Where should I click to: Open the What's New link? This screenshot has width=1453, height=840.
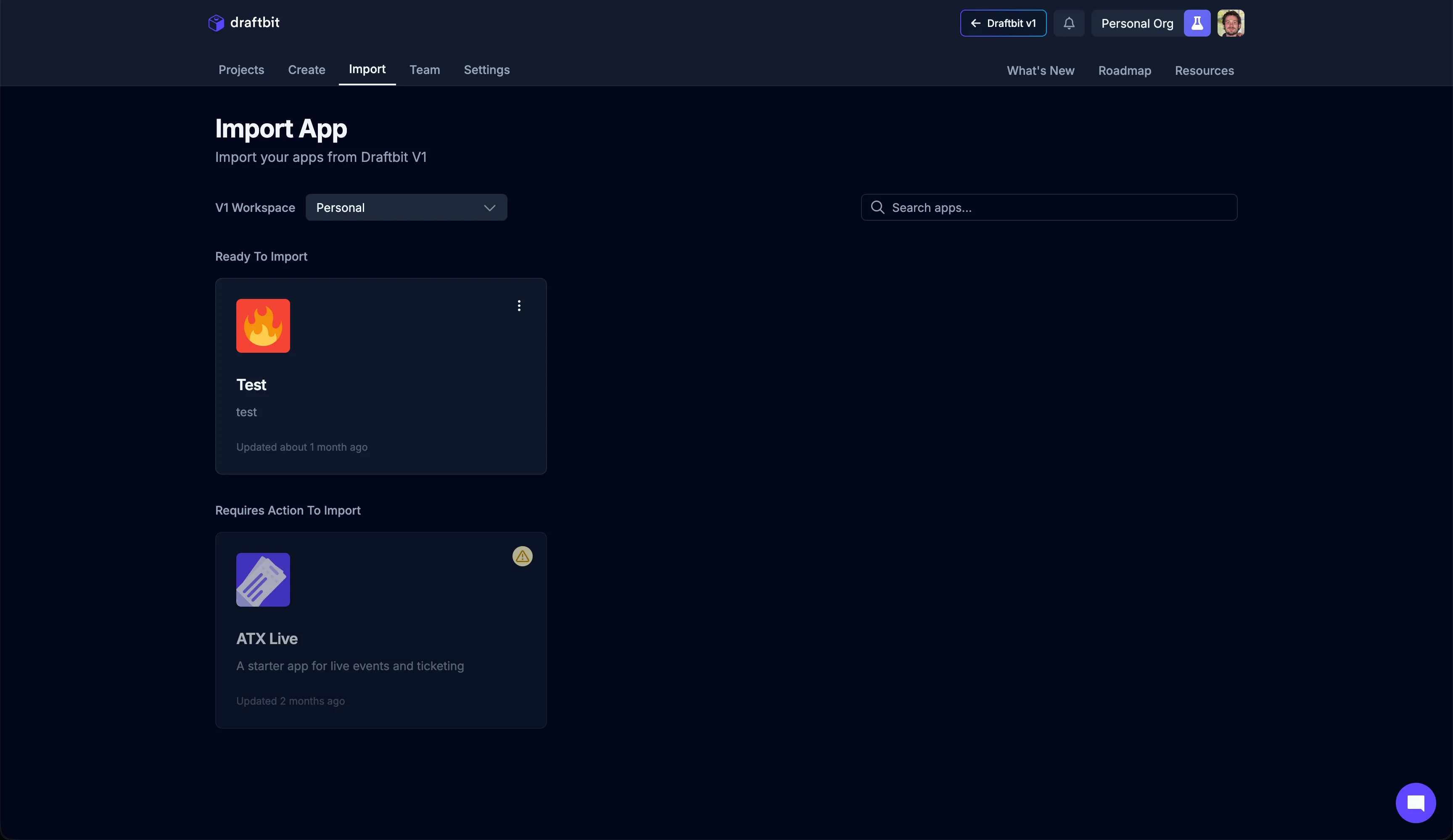(1040, 70)
